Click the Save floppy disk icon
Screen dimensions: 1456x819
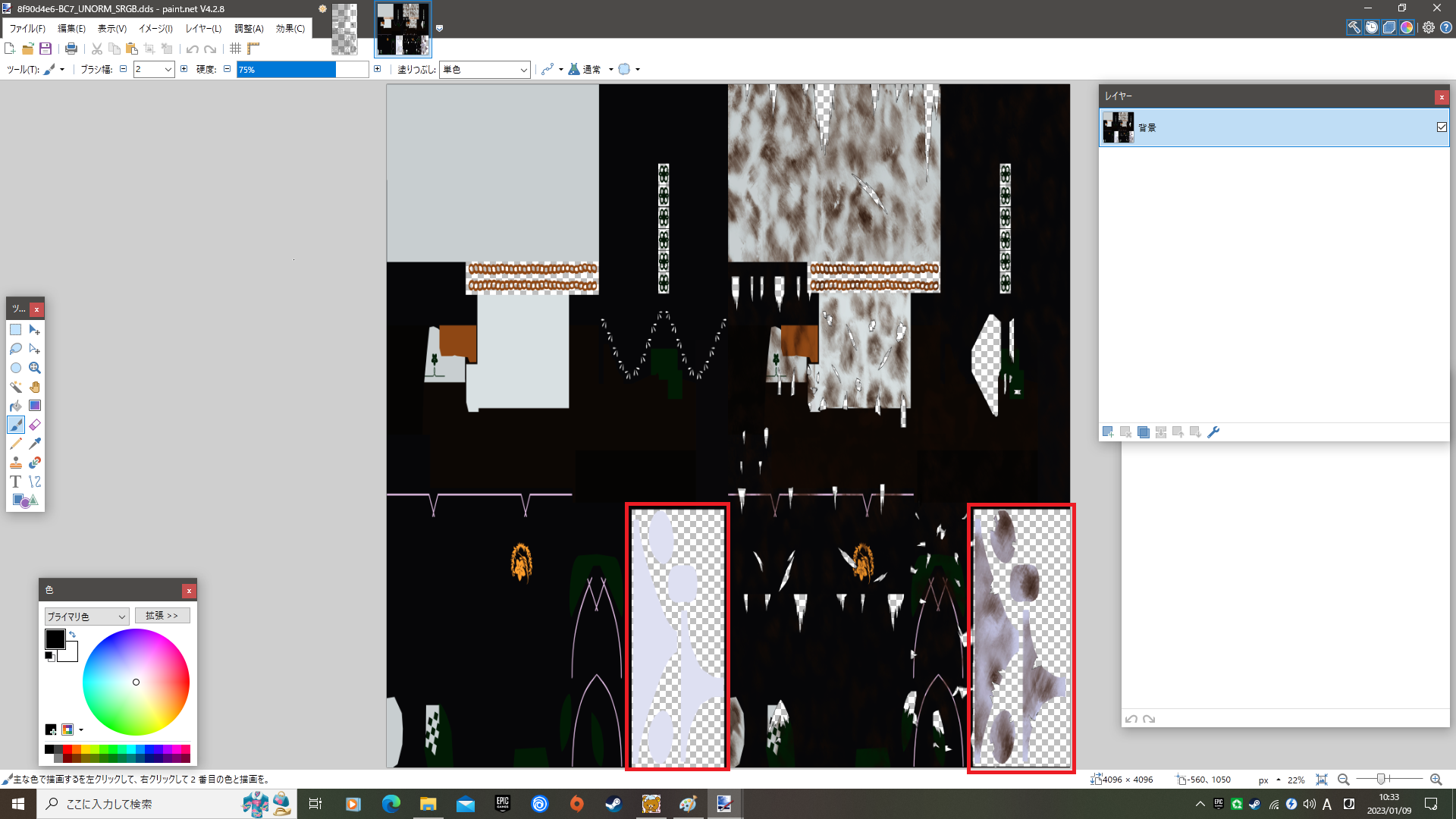pyautogui.click(x=45, y=49)
